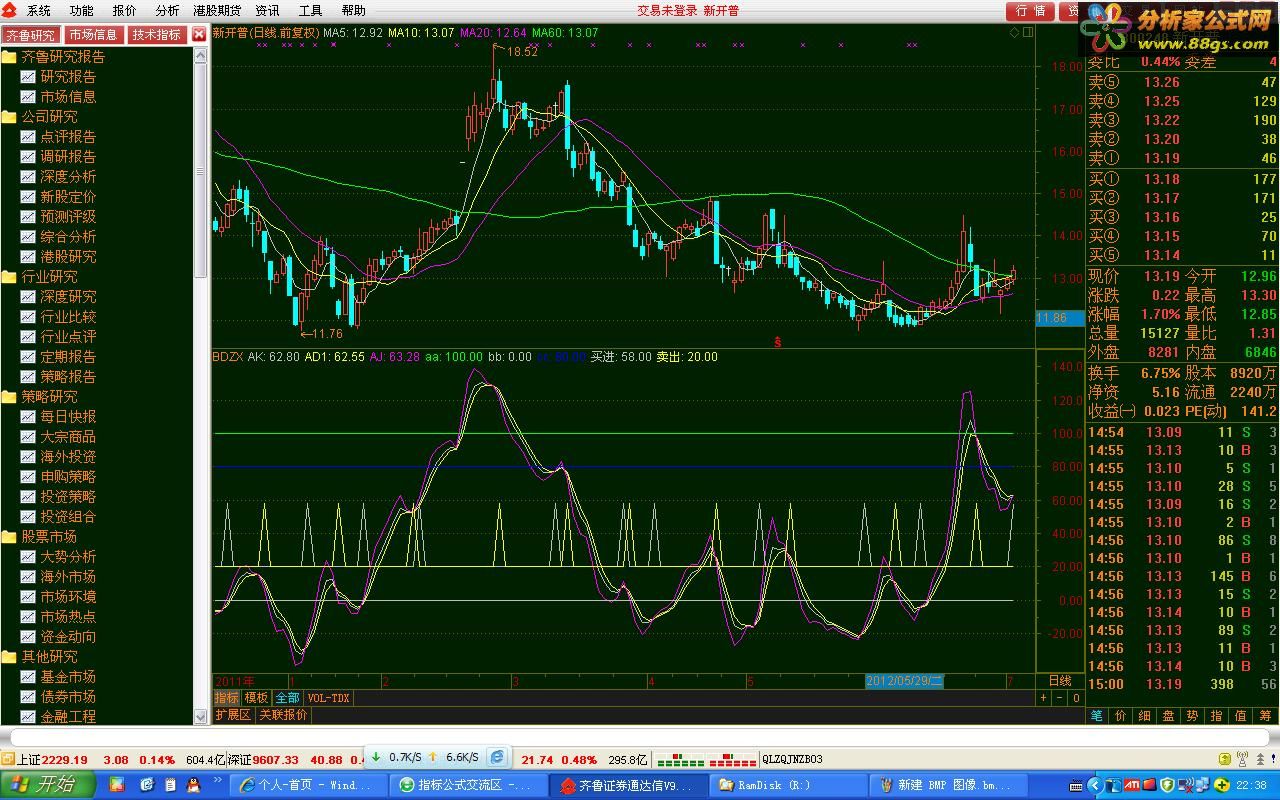The height and width of the screenshot is (800, 1280).
Task: Click the plus zoom button beside VOL-TDX bar
Action: coord(1044,698)
